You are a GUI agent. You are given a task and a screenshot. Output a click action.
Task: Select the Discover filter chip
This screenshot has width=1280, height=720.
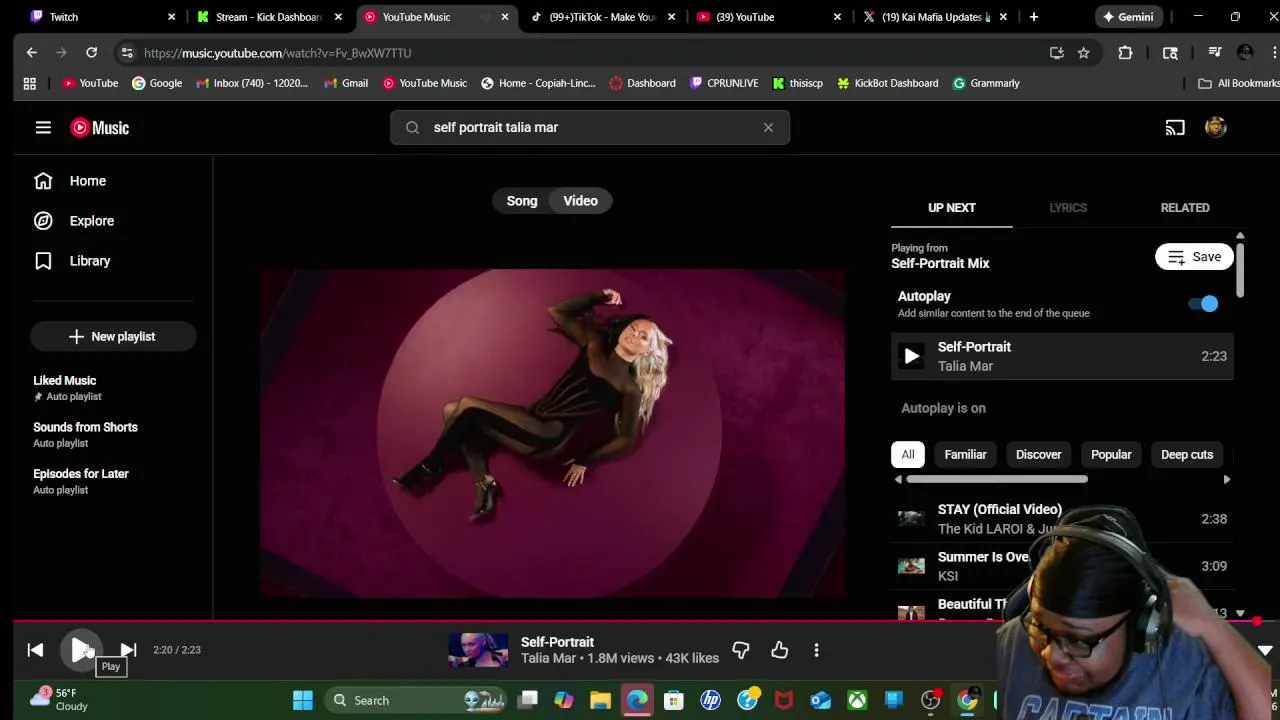pos(1038,454)
